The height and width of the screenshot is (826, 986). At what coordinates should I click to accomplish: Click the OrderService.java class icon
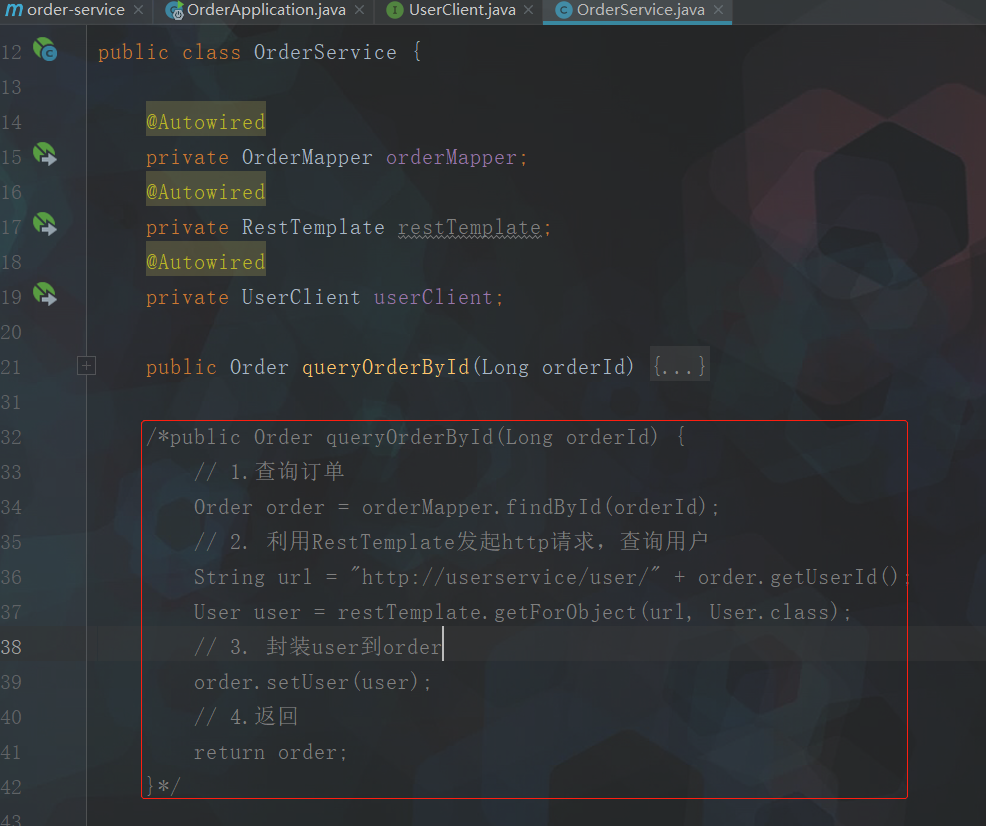[x=563, y=10]
